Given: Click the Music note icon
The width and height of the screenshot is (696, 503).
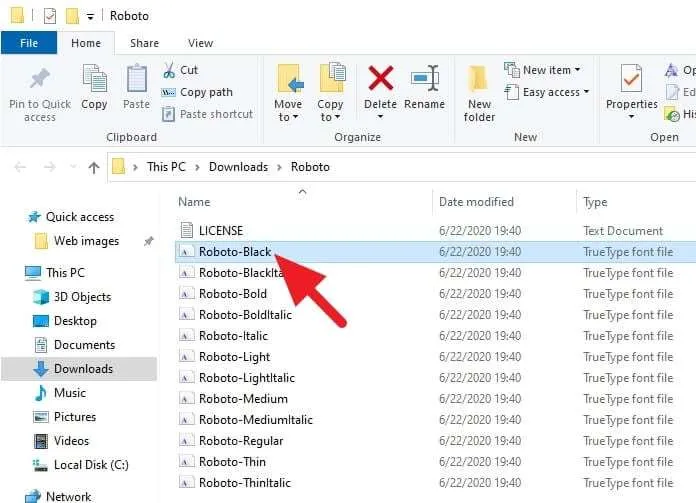Looking at the screenshot, I should 40,392.
